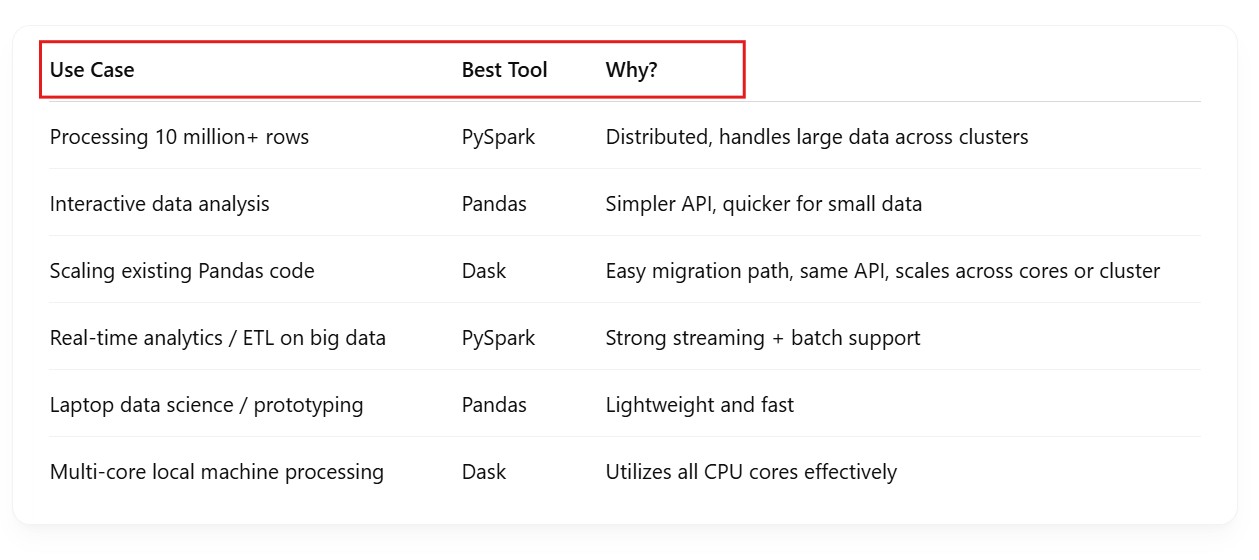This screenshot has width=1259, height=560.
Task: Click "Simpler API, quicker for small data" text
Action: coord(763,204)
